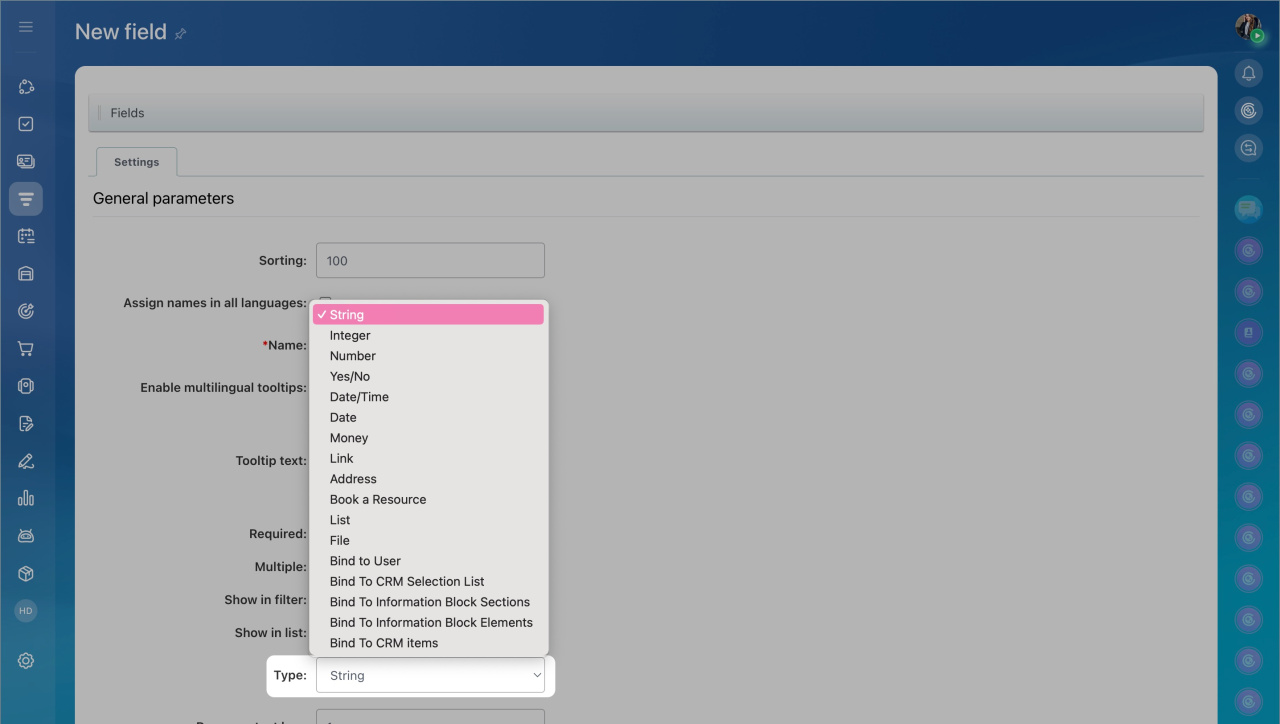Select the Date/Time type option

tap(359, 397)
